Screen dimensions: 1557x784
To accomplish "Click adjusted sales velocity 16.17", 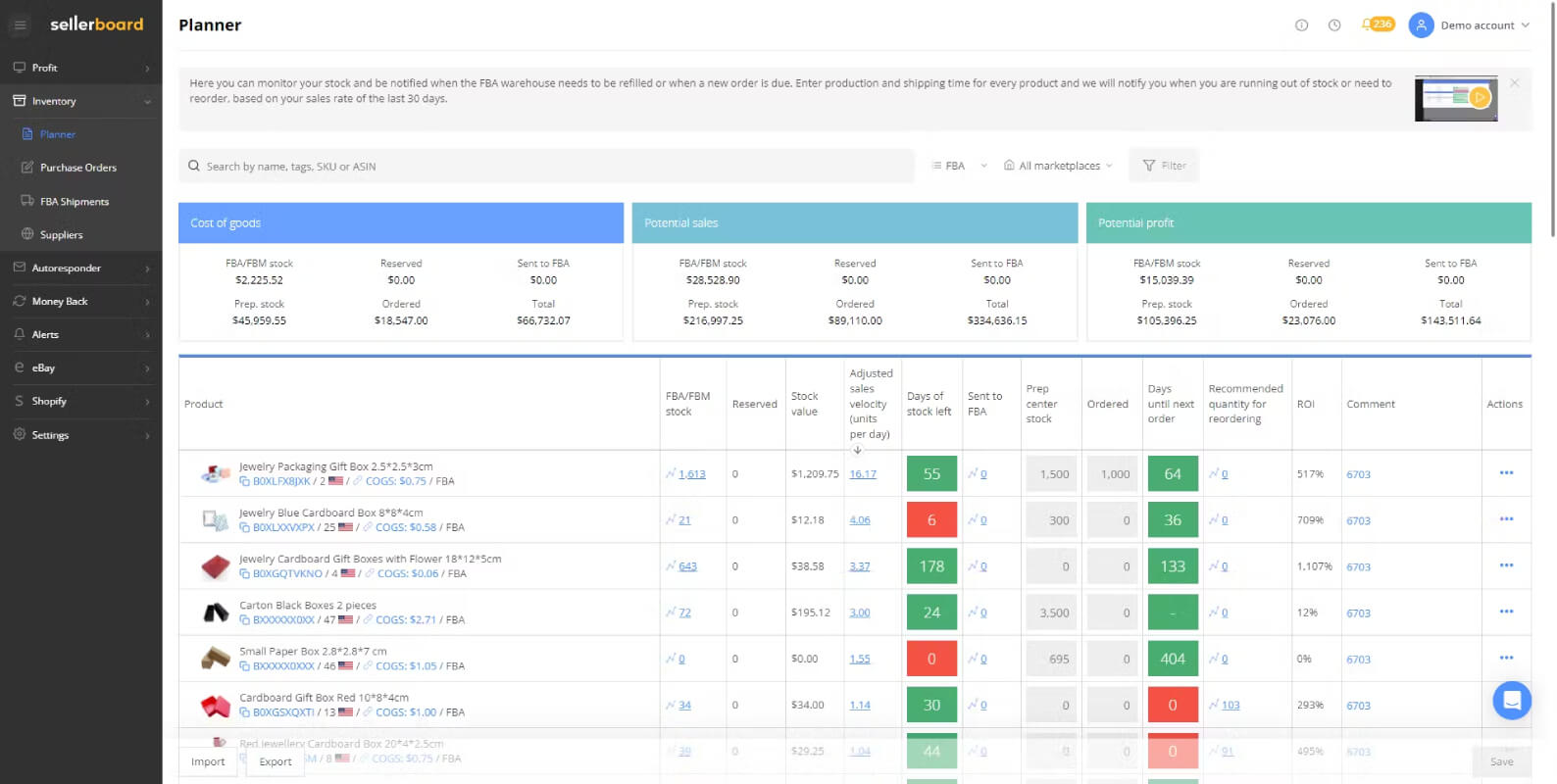I will pos(863,474).
